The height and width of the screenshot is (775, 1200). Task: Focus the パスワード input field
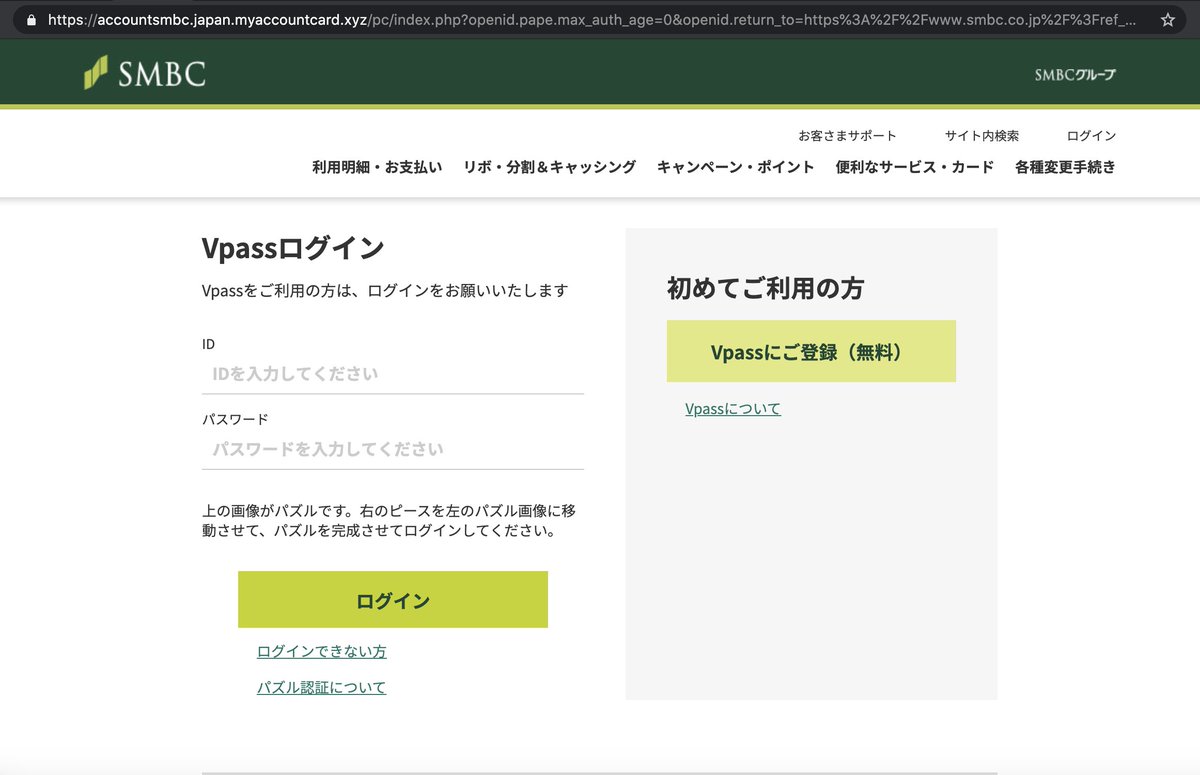(393, 449)
